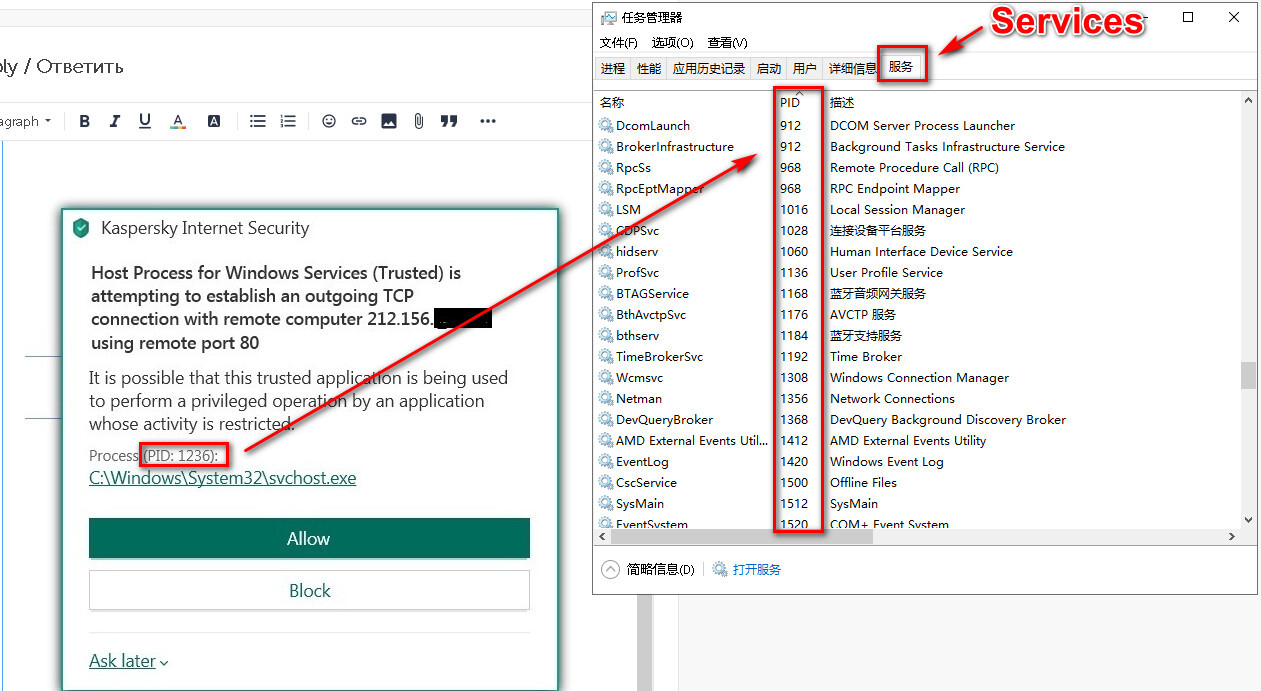Click gear icon beside AMD External Events
The width and height of the screenshot is (1261, 691).
click(606, 440)
